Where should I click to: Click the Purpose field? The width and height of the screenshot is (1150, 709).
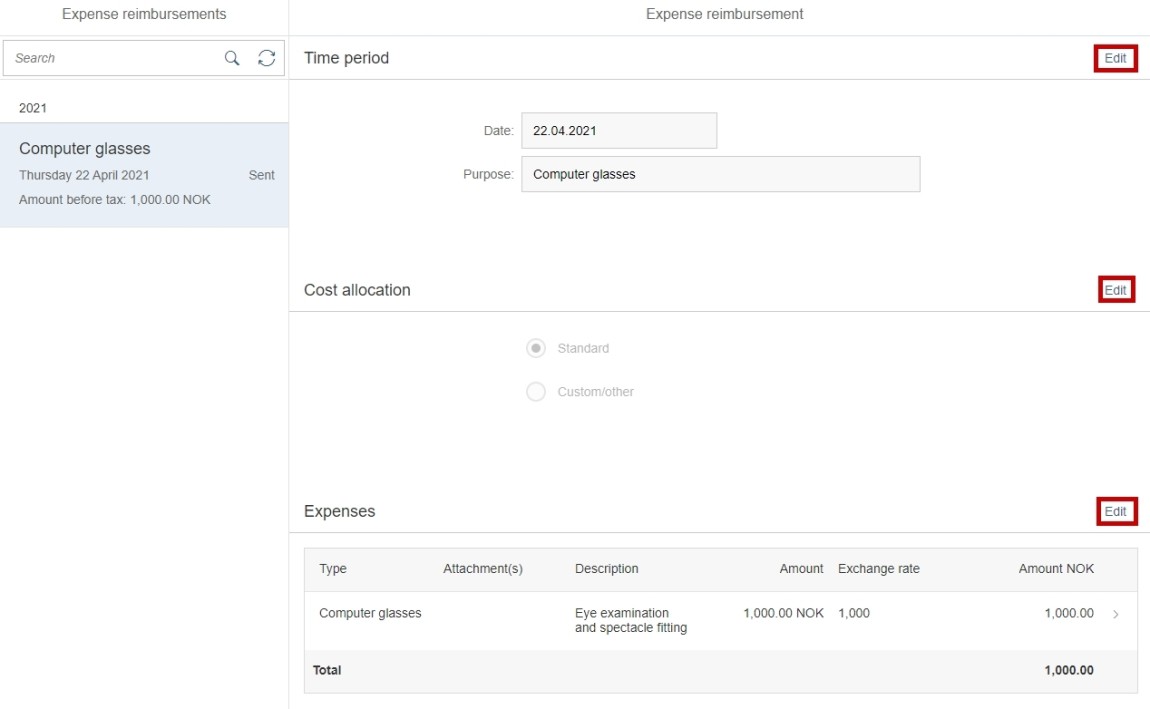(720, 174)
